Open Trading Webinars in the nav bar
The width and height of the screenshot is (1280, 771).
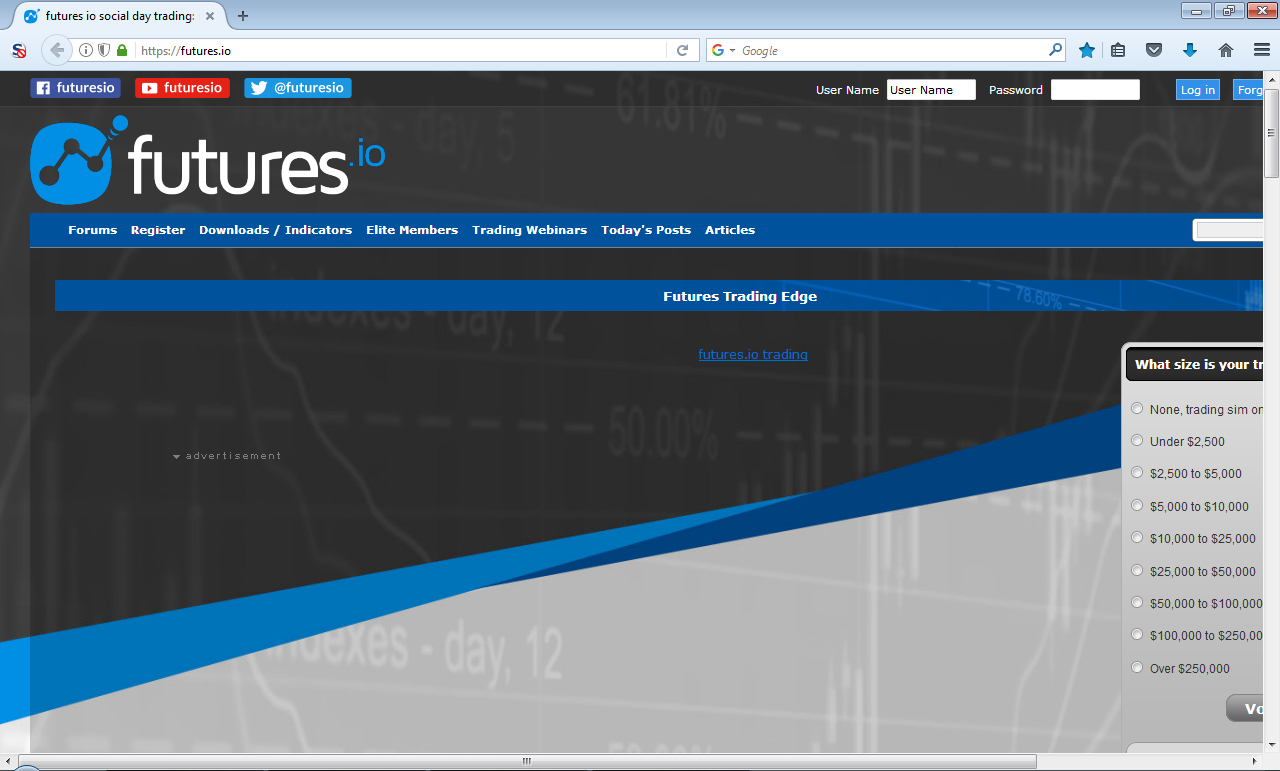(530, 230)
